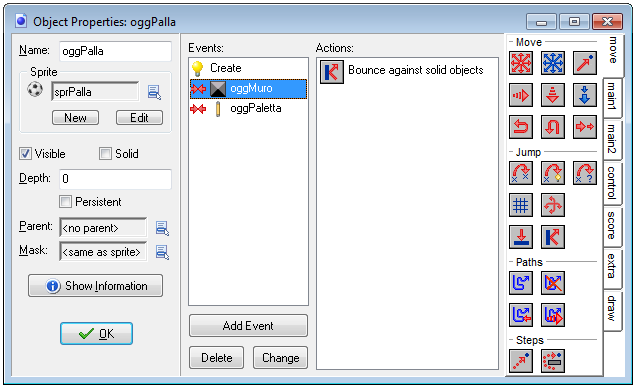
Task: Select the Path Position action icon
Action: pyautogui.click(x=521, y=315)
